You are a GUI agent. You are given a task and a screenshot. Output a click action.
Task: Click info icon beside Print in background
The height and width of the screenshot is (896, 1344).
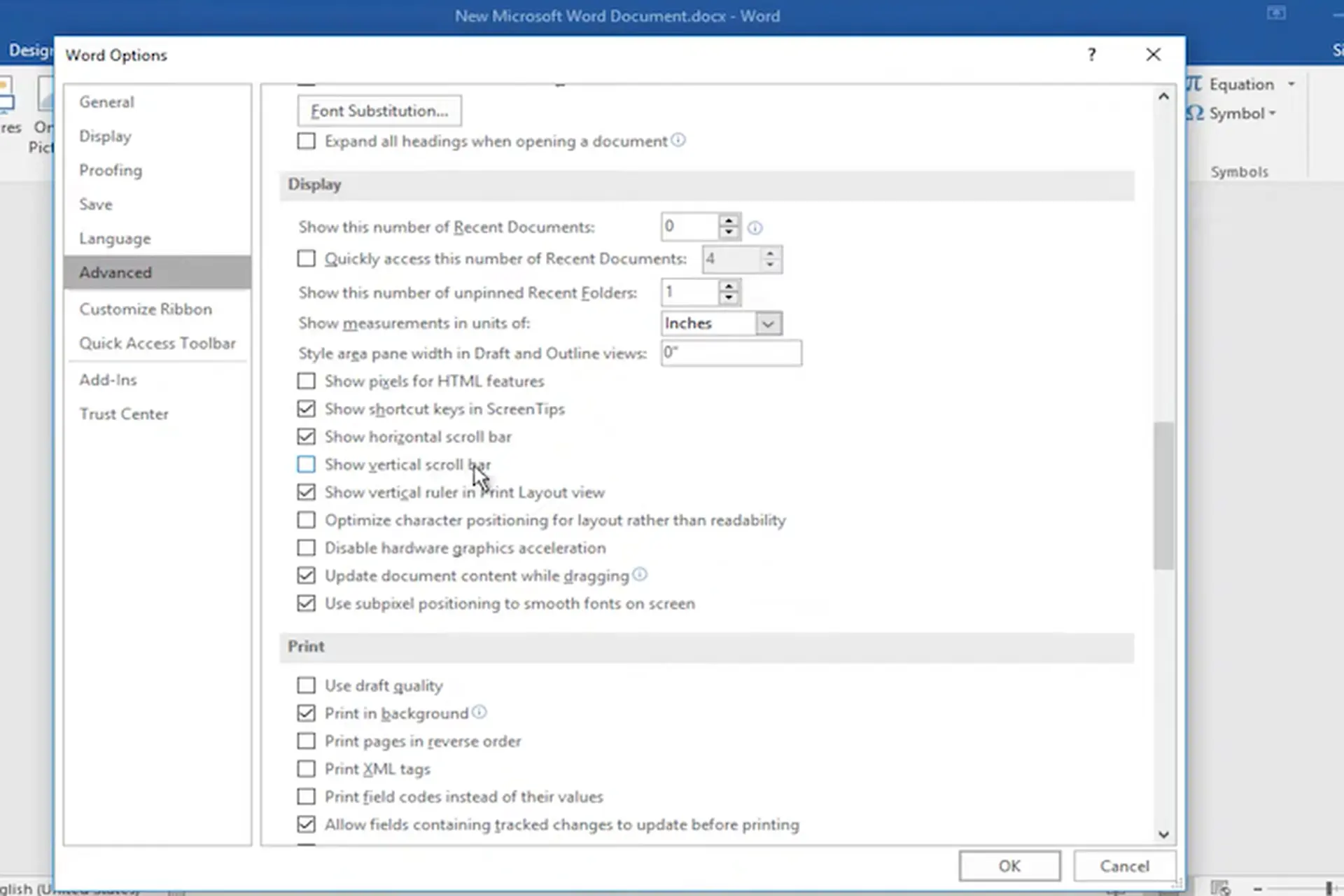479,712
